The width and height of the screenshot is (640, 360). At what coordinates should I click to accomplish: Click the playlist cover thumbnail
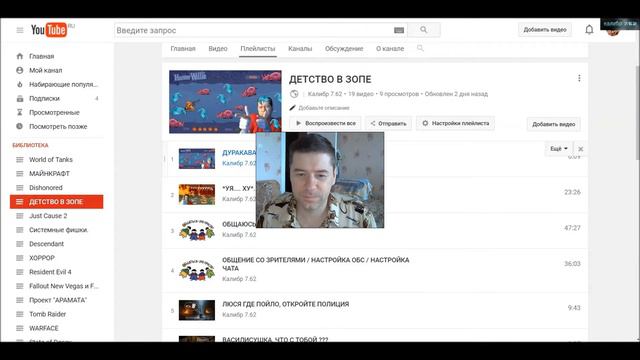[x=225, y=102]
